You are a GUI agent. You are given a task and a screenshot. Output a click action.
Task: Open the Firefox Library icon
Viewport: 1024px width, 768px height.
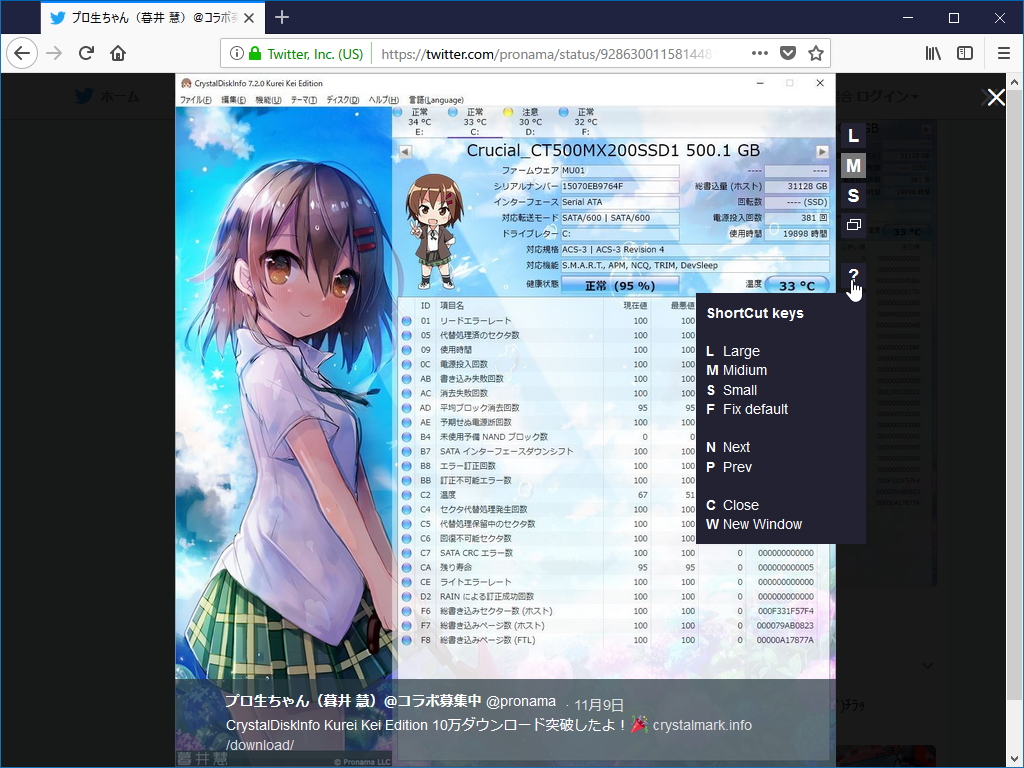pos(932,53)
